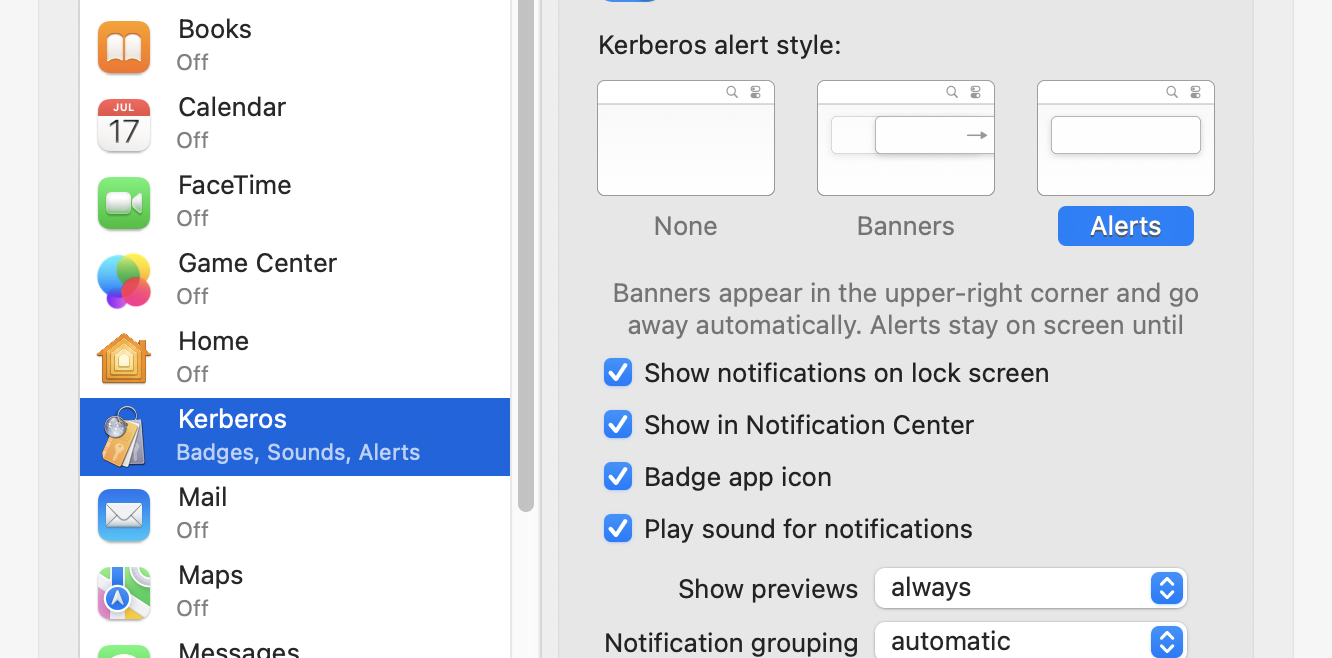
Task: Click the 'Show previews' label
Action: (x=768, y=589)
